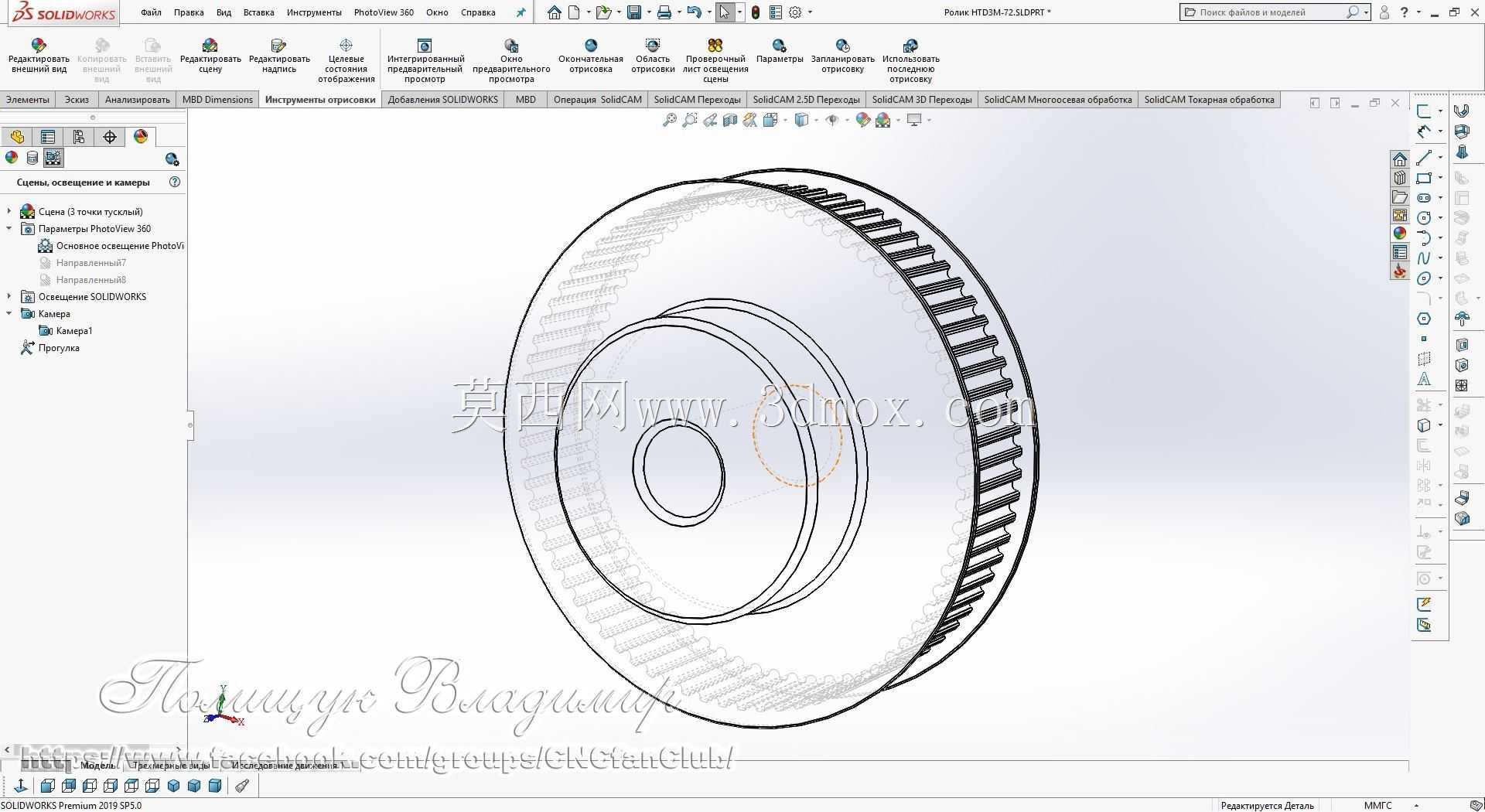Screen dimensions: 1485x812
Task: Open the SolidCAM Токарная обработка tab
Action: tap(1209, 100)
